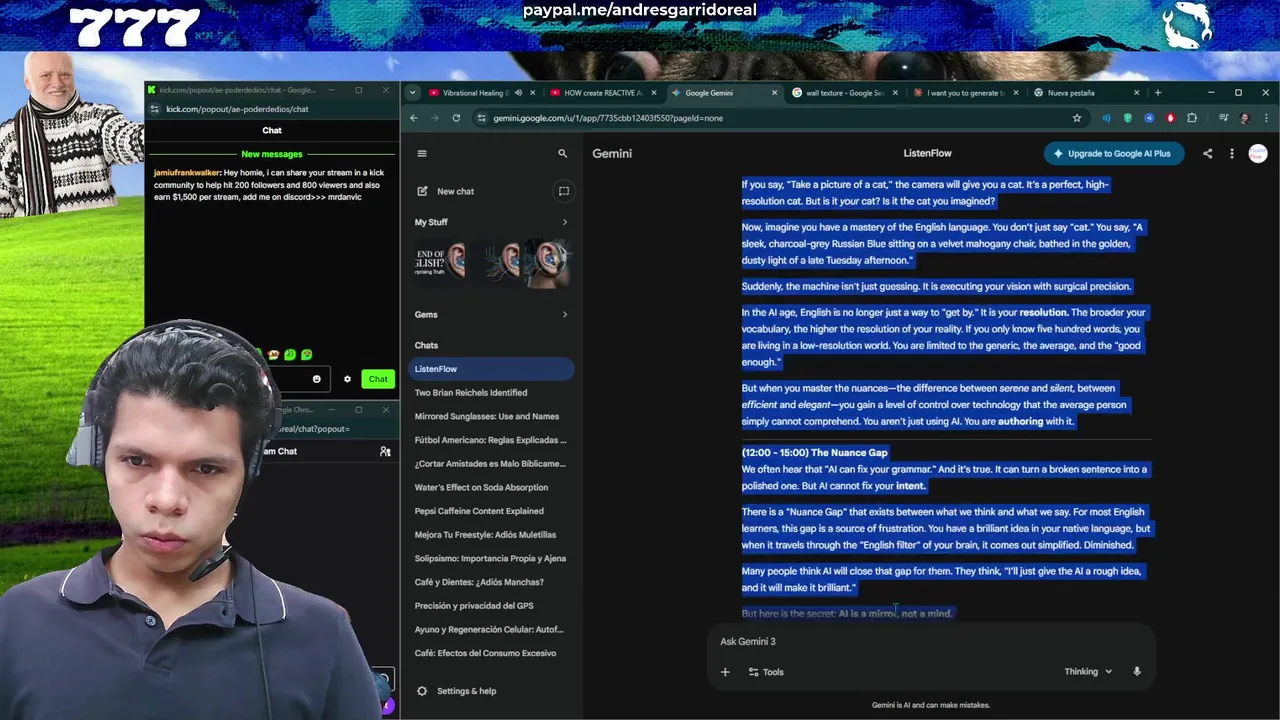The height and width of the screenshot is (720, 1280).
Task: Open the 'Ayuno y Regeneración Celular' chat
Action: (x=490, y=629)
